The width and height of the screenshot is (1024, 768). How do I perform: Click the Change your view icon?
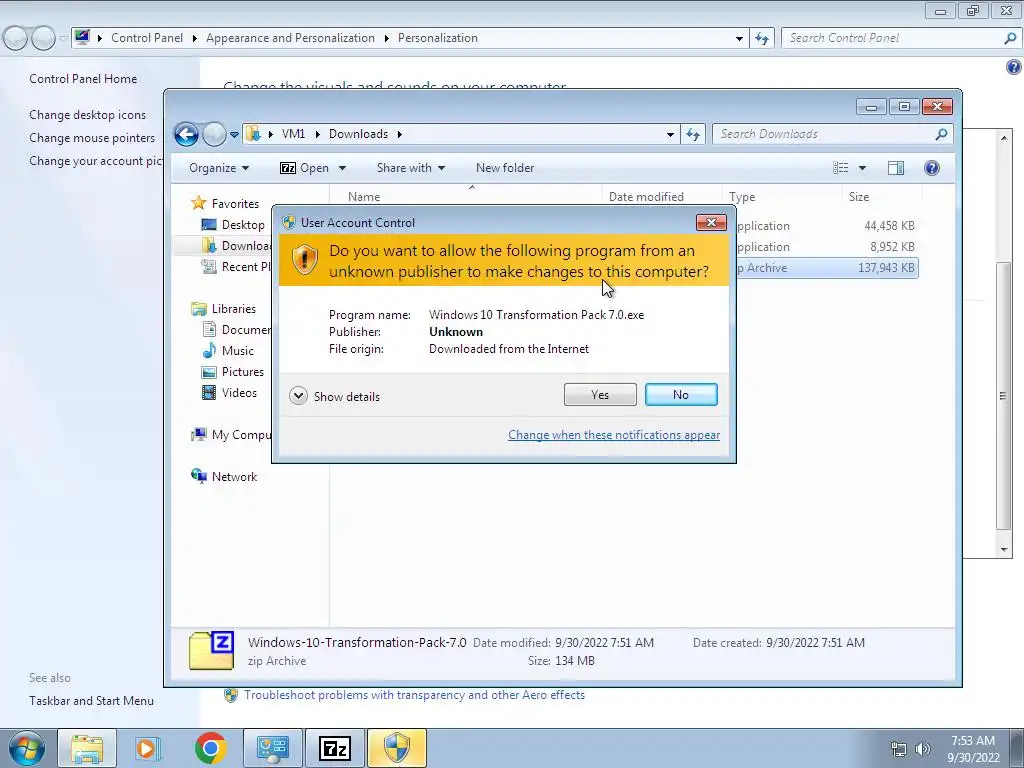[x=840, y=168]
